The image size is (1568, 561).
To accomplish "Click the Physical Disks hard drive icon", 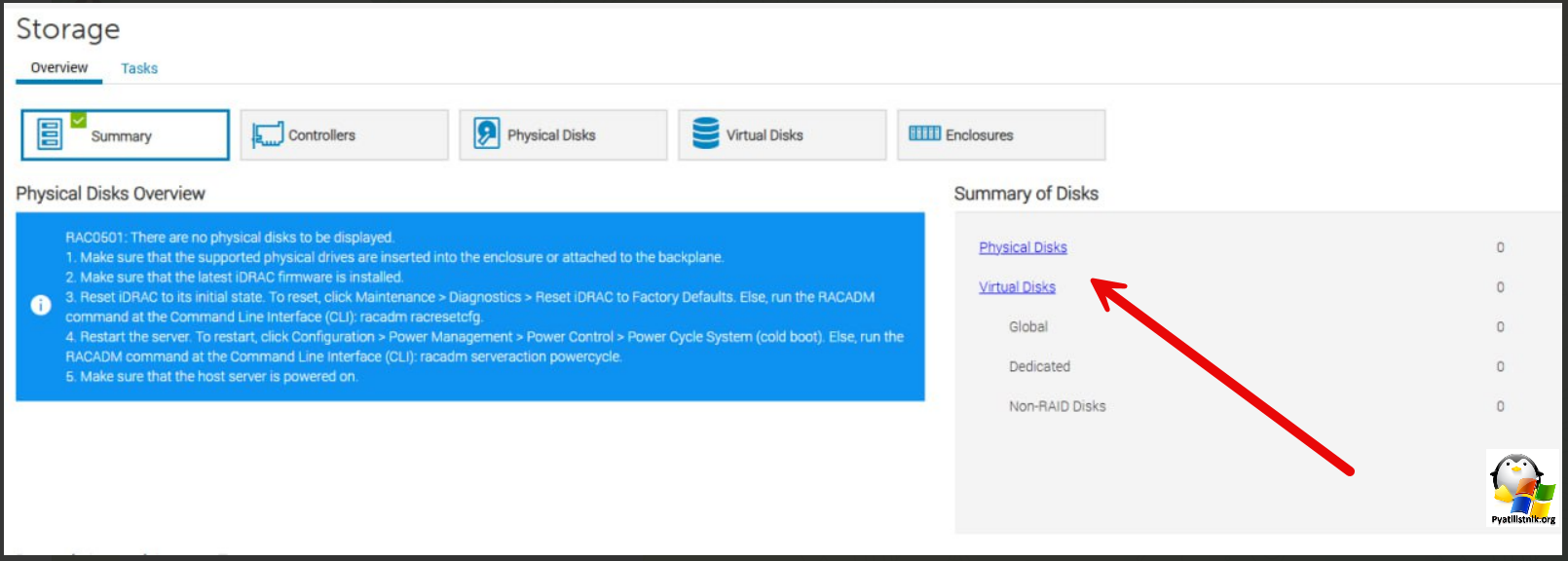I will (486, 133).
